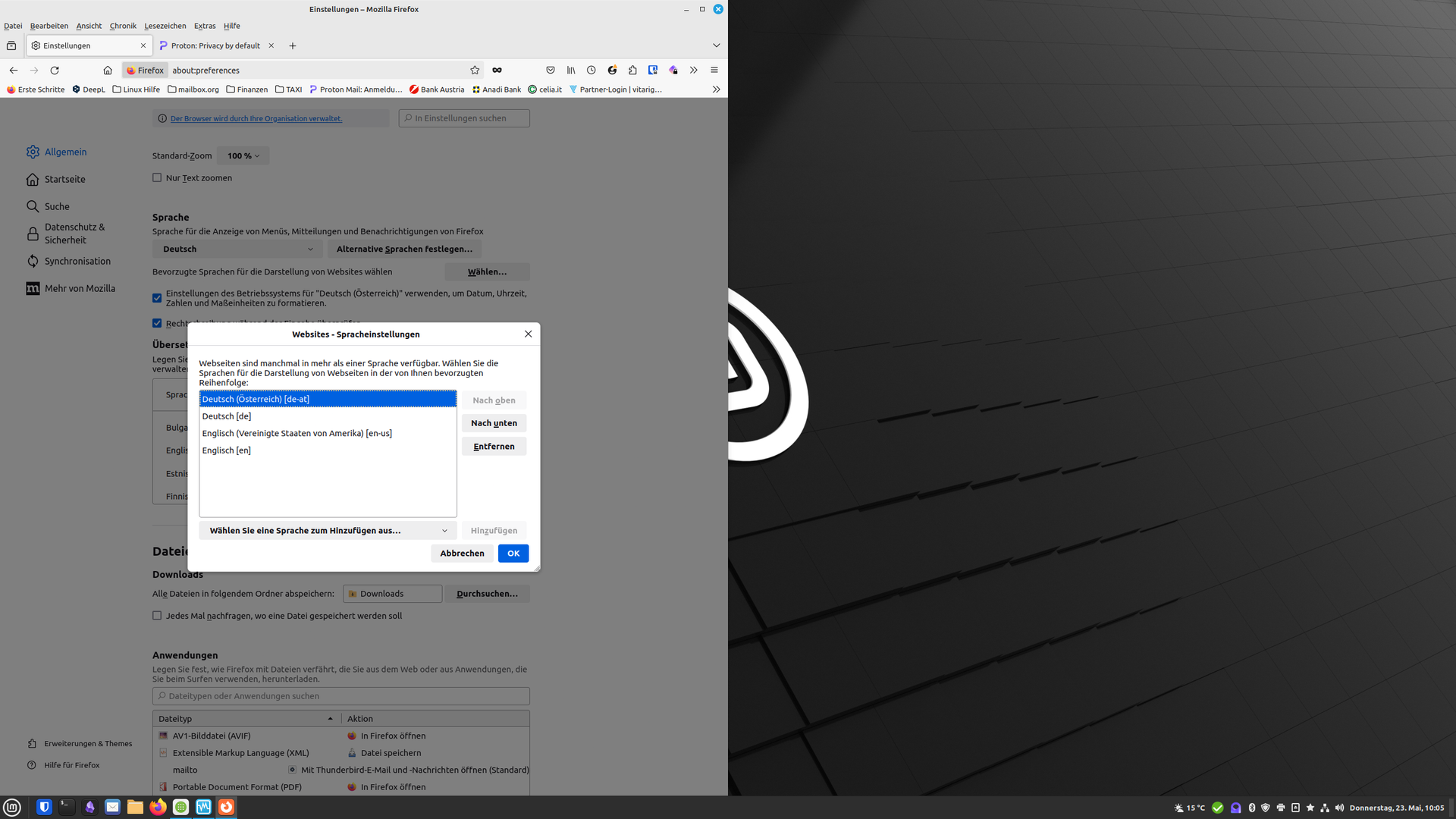Screen dimensions: 1456x819
Task: Open the hamburger application menu
Action: tap(714, 70)
